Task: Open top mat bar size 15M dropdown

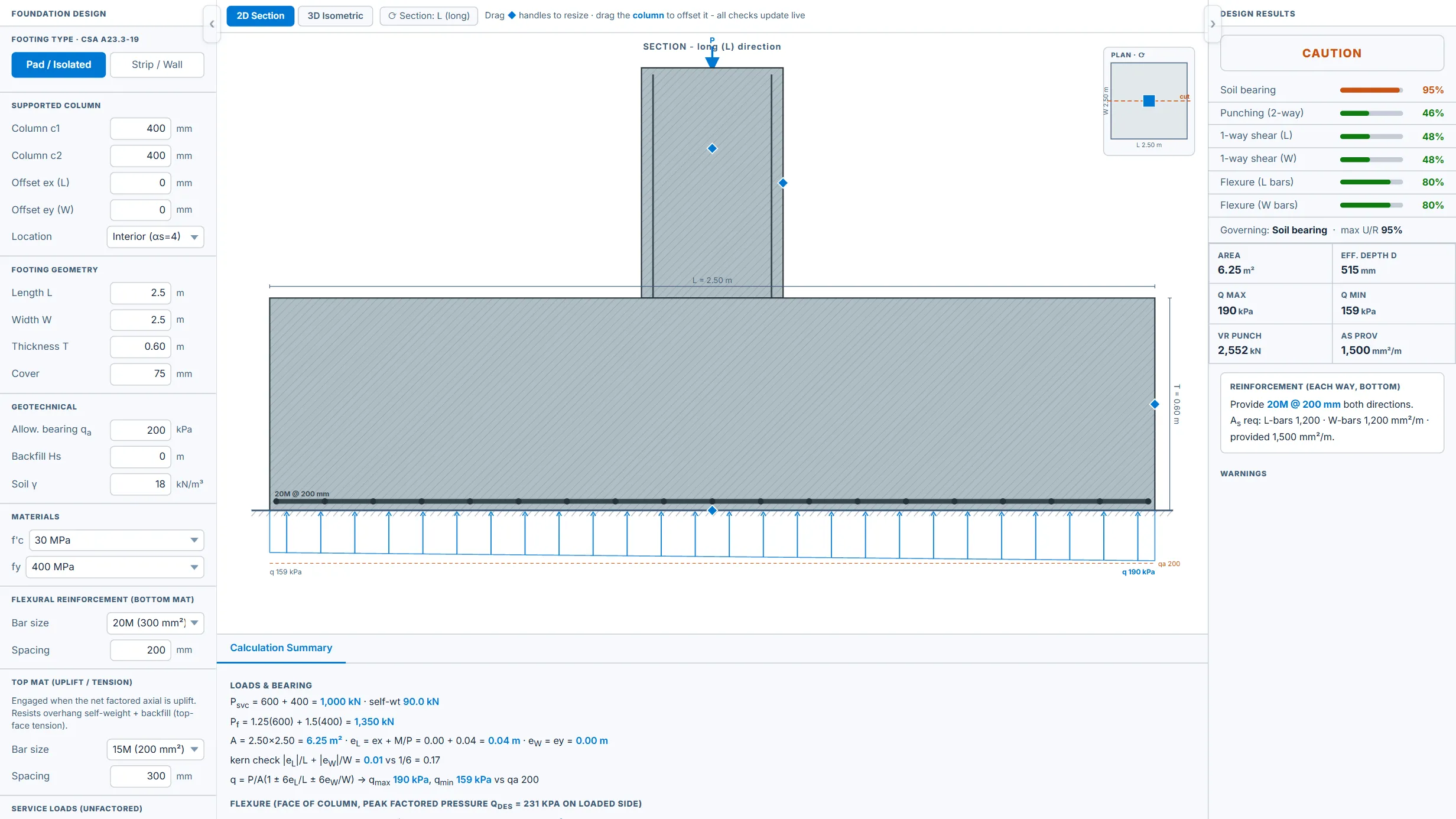Action: [x=155, y=750]
